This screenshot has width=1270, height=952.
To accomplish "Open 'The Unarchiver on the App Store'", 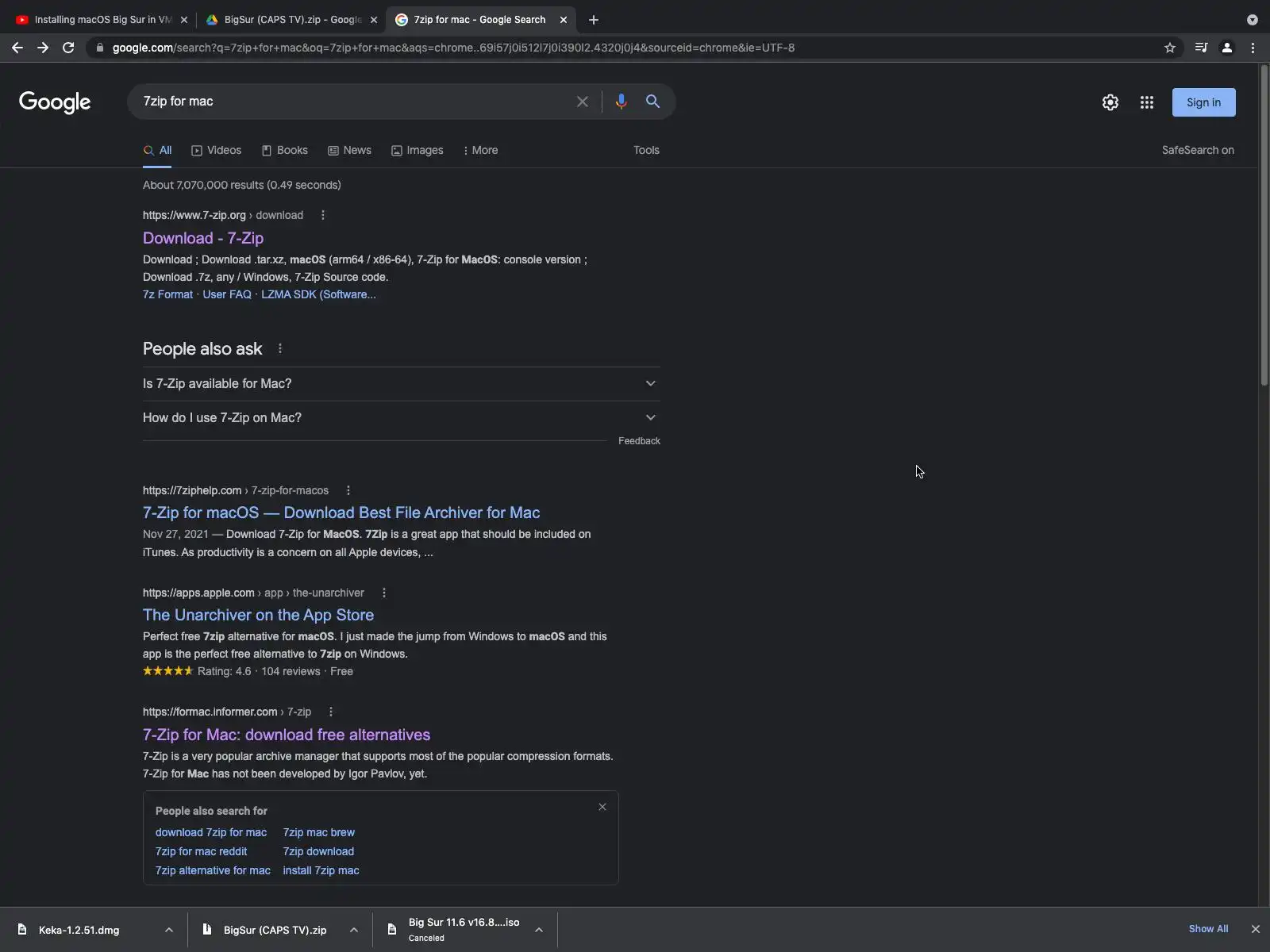I will tap(258, 615).
